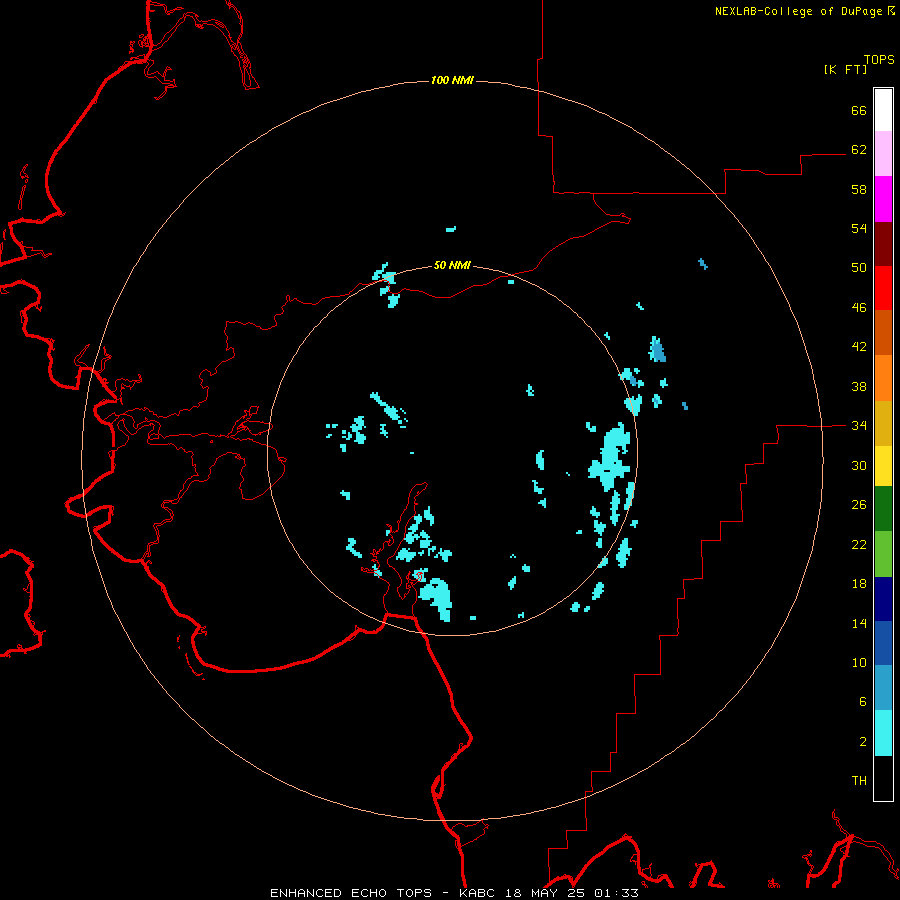Click the dark green legend swatch

883,509
